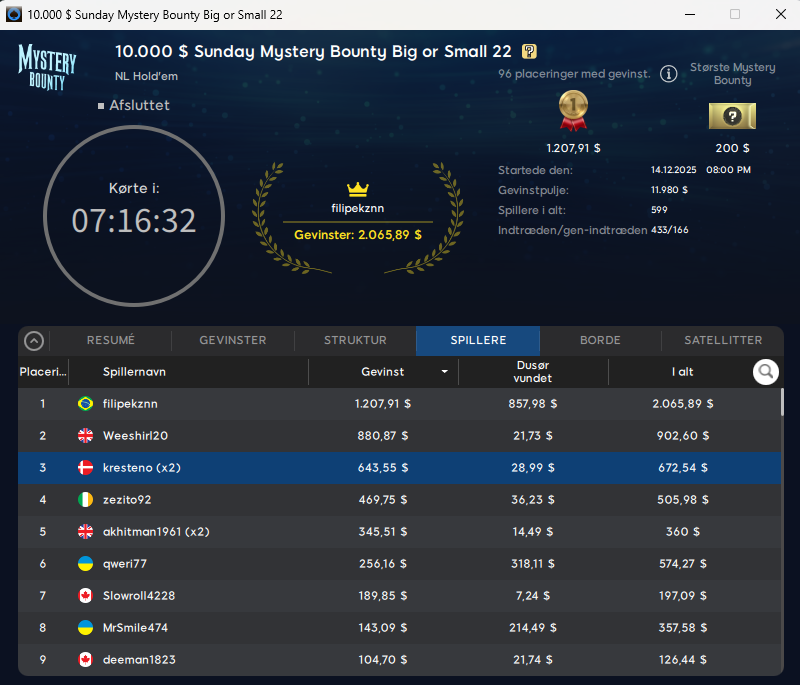Click the question mark icon beside tournament title
The width and height of the screenshot is (800, 685).
pyautogui.click(x=530, y=51)
